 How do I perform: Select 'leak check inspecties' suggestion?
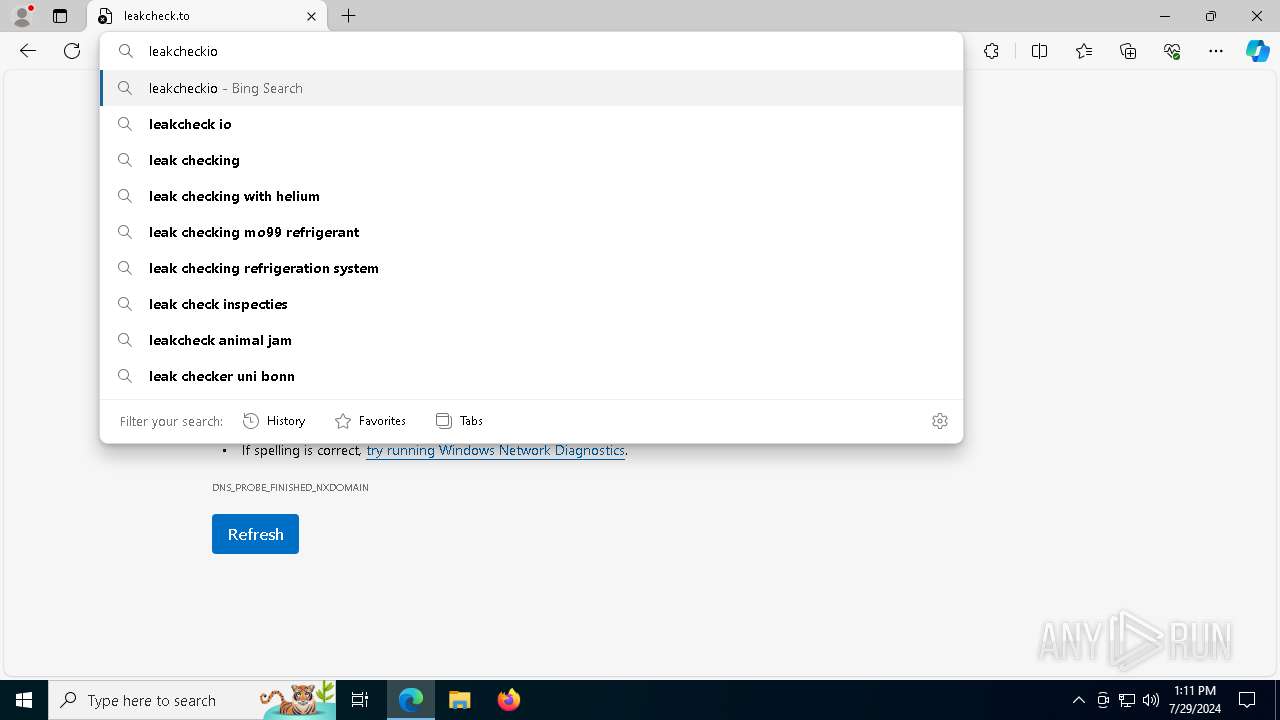(531, 304)
